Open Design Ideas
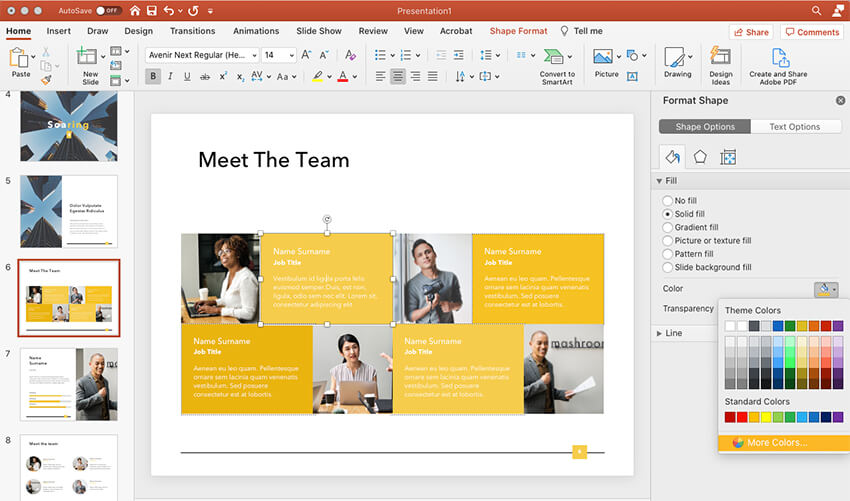This screenshot has height=501, width=850. pos(720,66)
